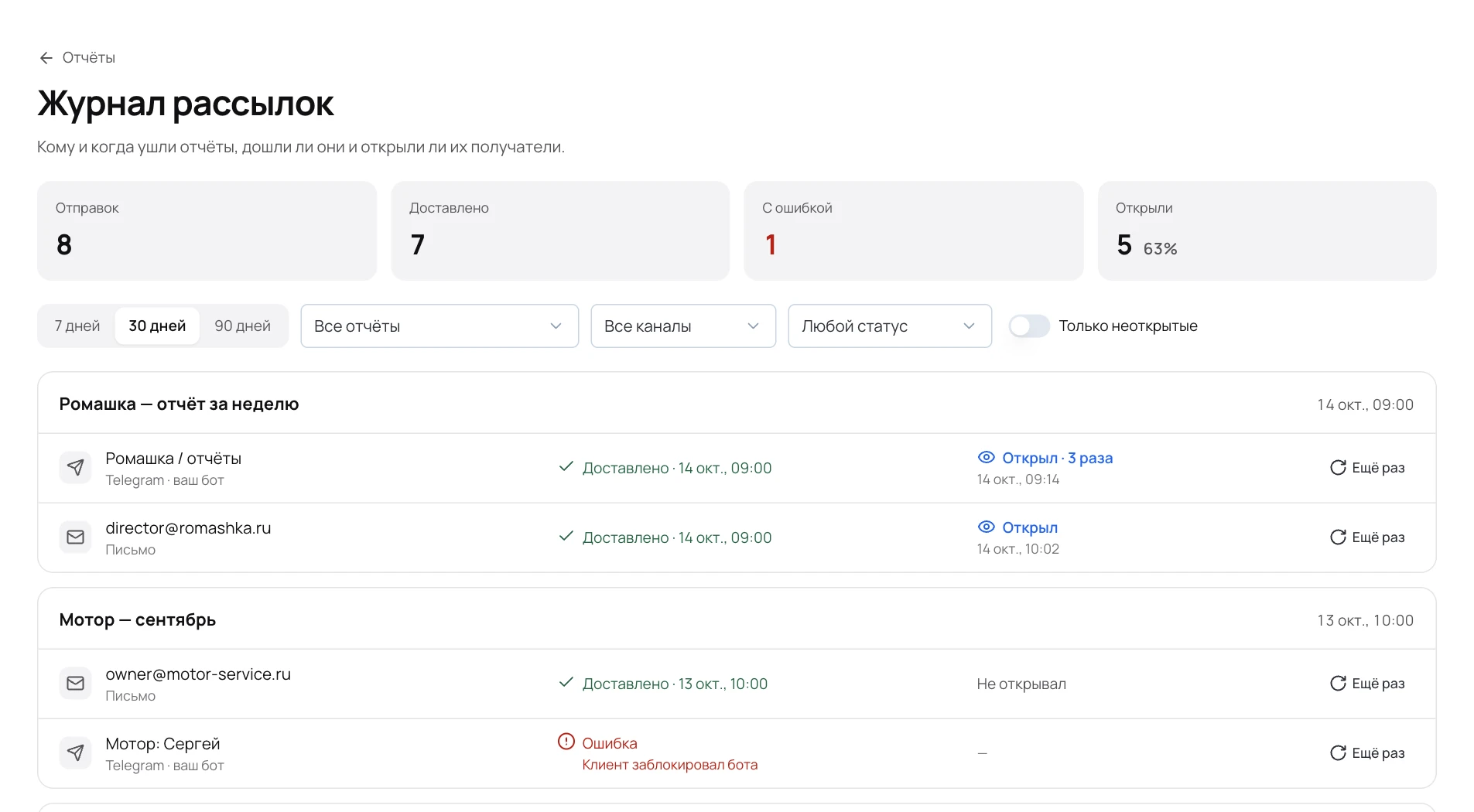Click Telegram plane icon for Ромашка / отчёты

point(75,468)
